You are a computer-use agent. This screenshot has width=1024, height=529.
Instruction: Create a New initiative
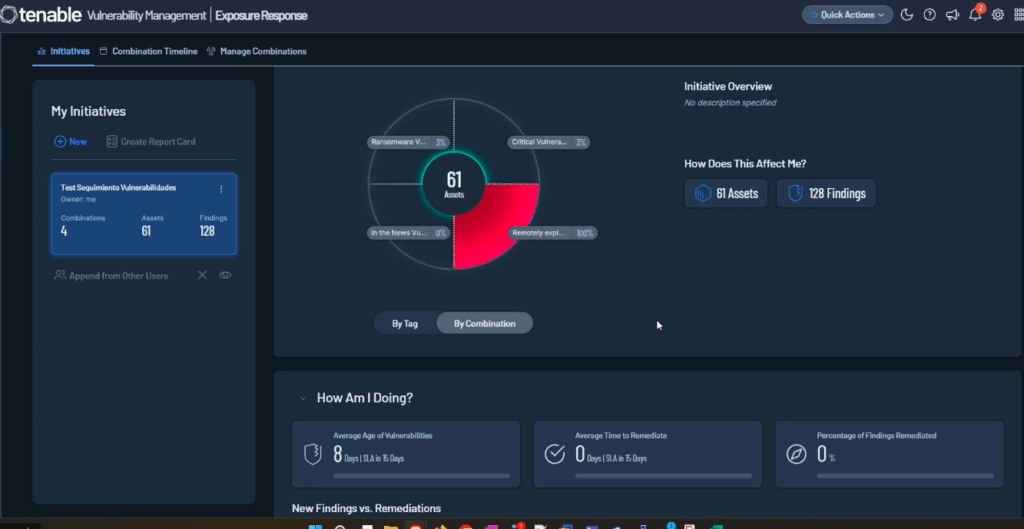70,142
